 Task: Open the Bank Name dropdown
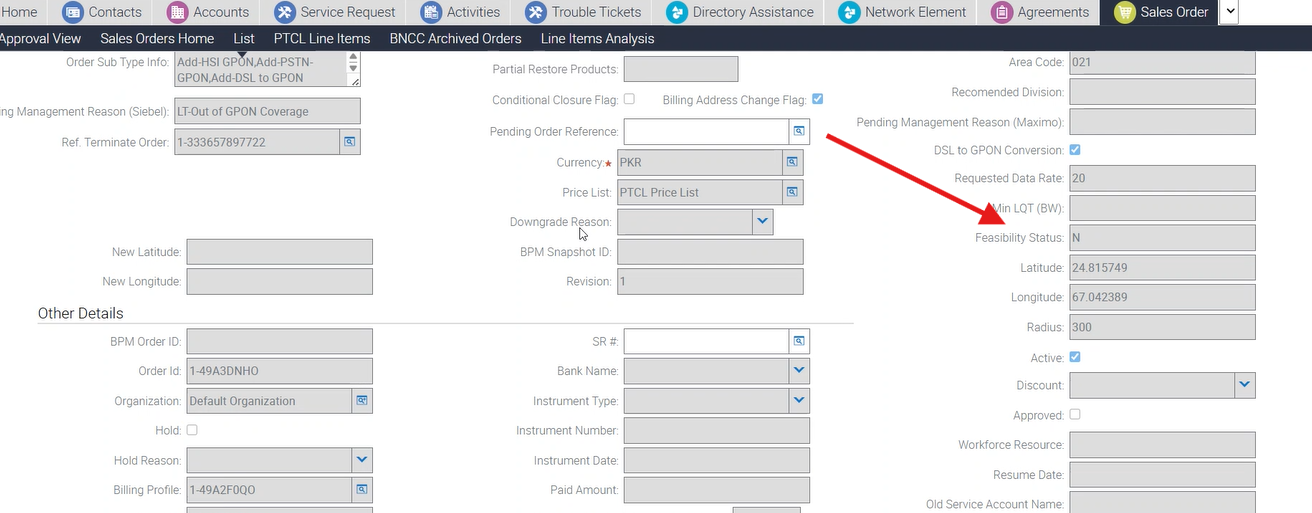pos(798,371)
